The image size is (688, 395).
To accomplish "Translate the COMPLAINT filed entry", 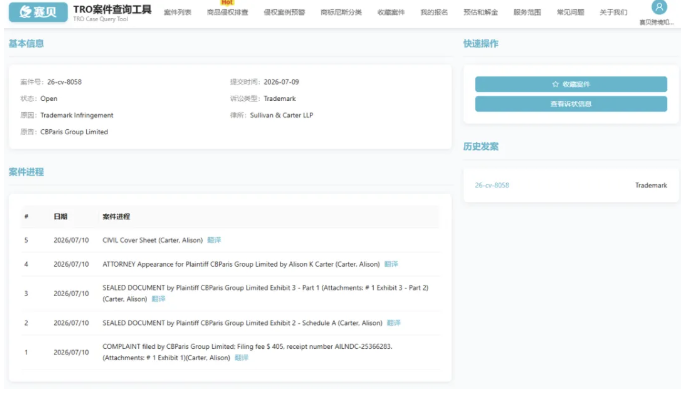I will [241, 358].
